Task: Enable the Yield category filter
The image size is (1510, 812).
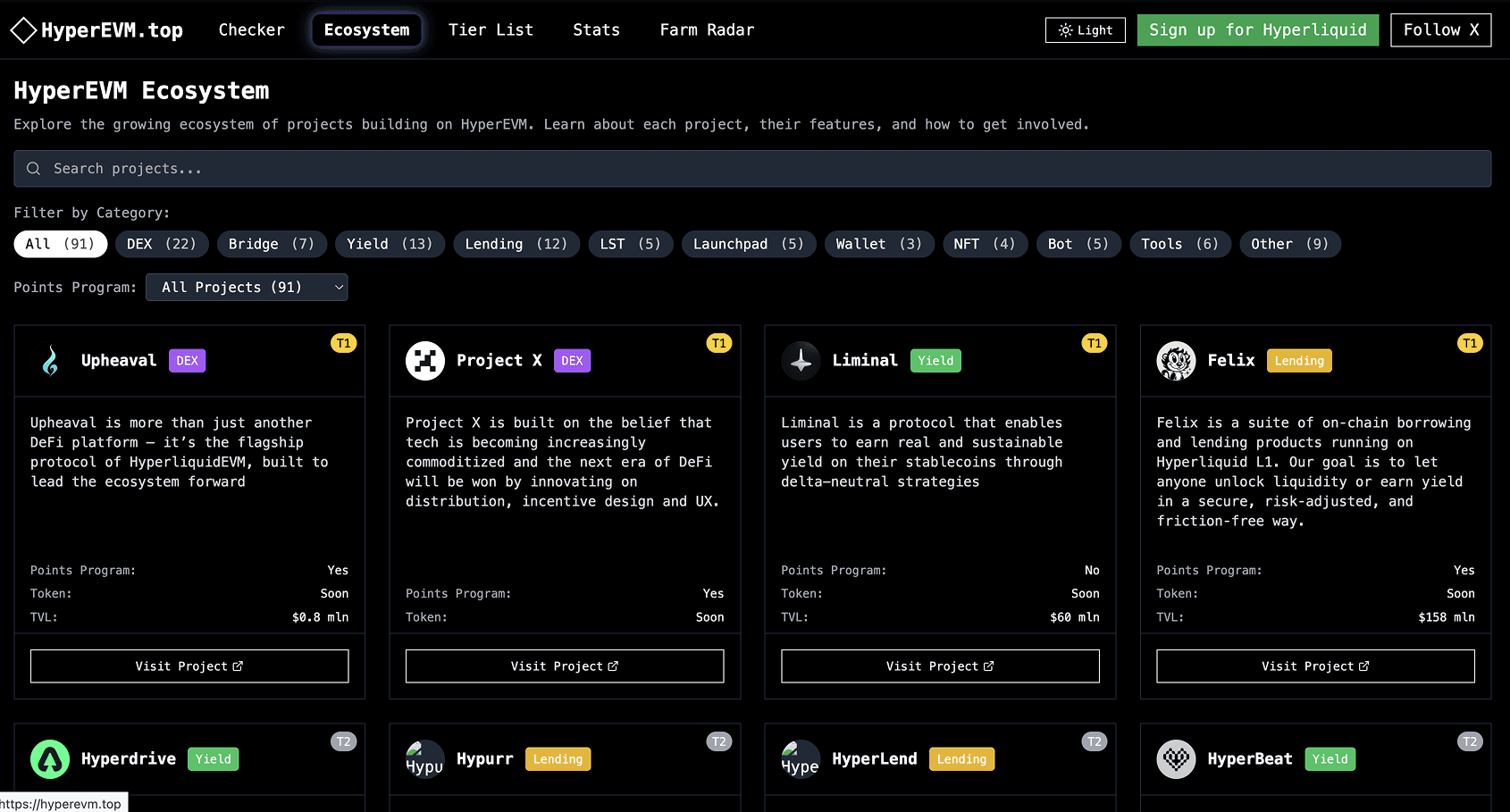Action: click(390, 243)
